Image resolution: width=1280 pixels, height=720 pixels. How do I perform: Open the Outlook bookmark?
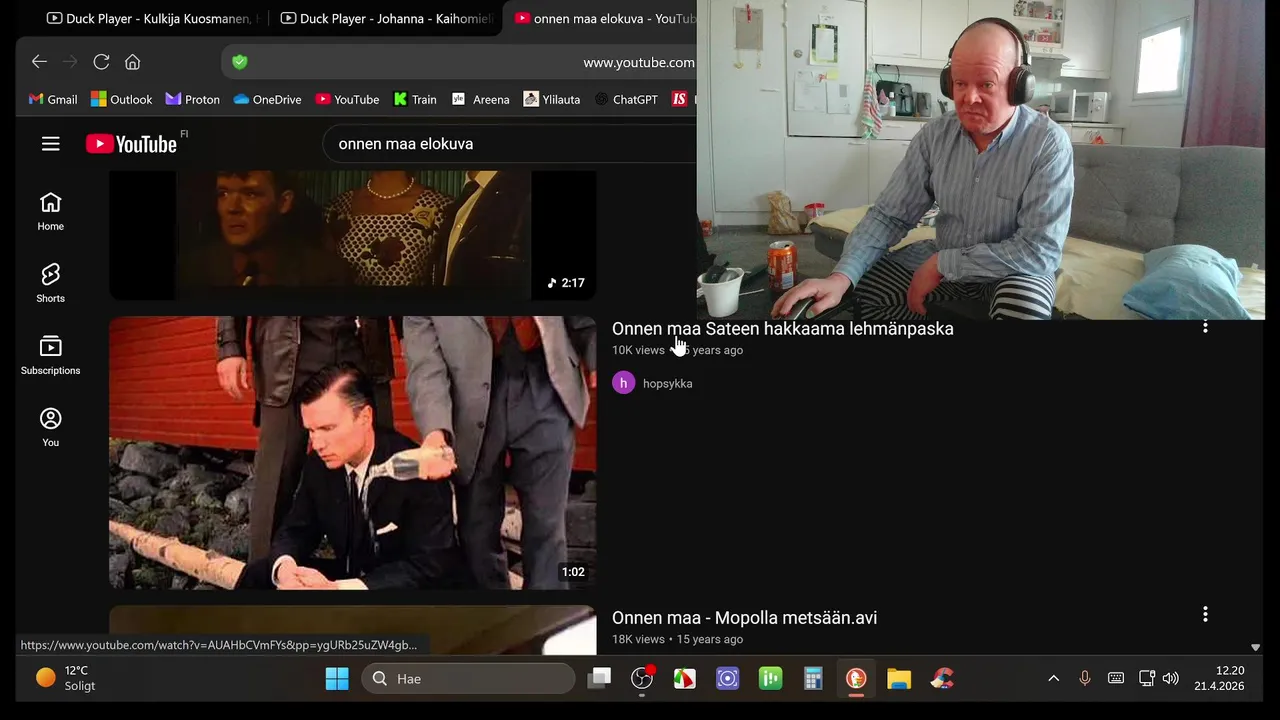pos(122,99)
